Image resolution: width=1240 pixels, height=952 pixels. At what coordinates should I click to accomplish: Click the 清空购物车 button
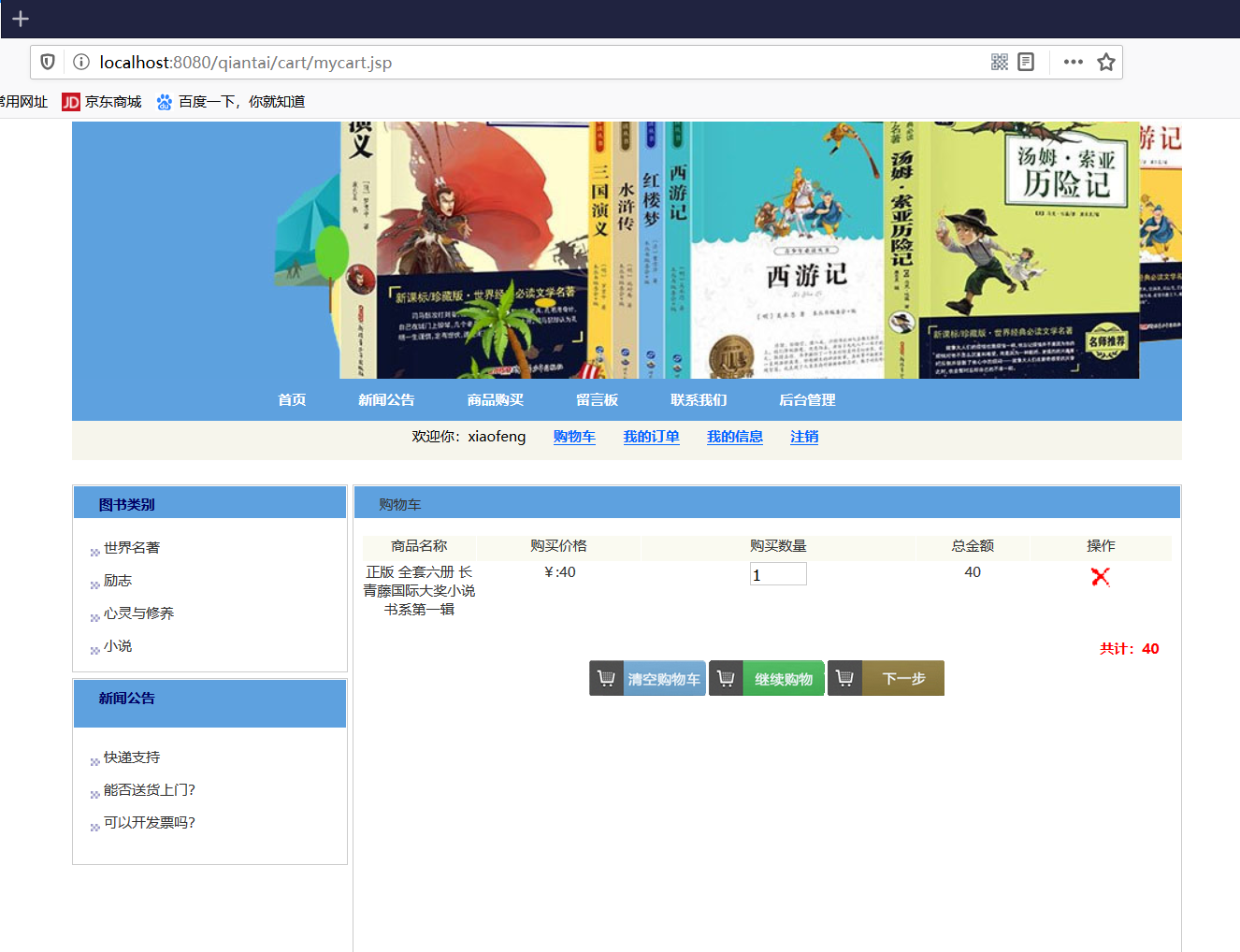647,678
